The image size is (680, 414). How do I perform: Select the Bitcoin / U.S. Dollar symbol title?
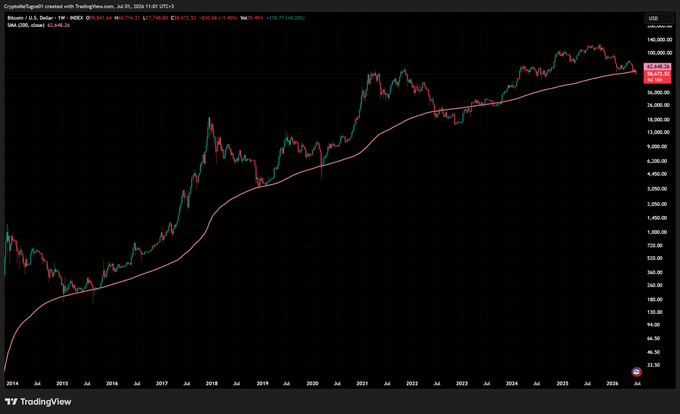click(x=30, y=18)
